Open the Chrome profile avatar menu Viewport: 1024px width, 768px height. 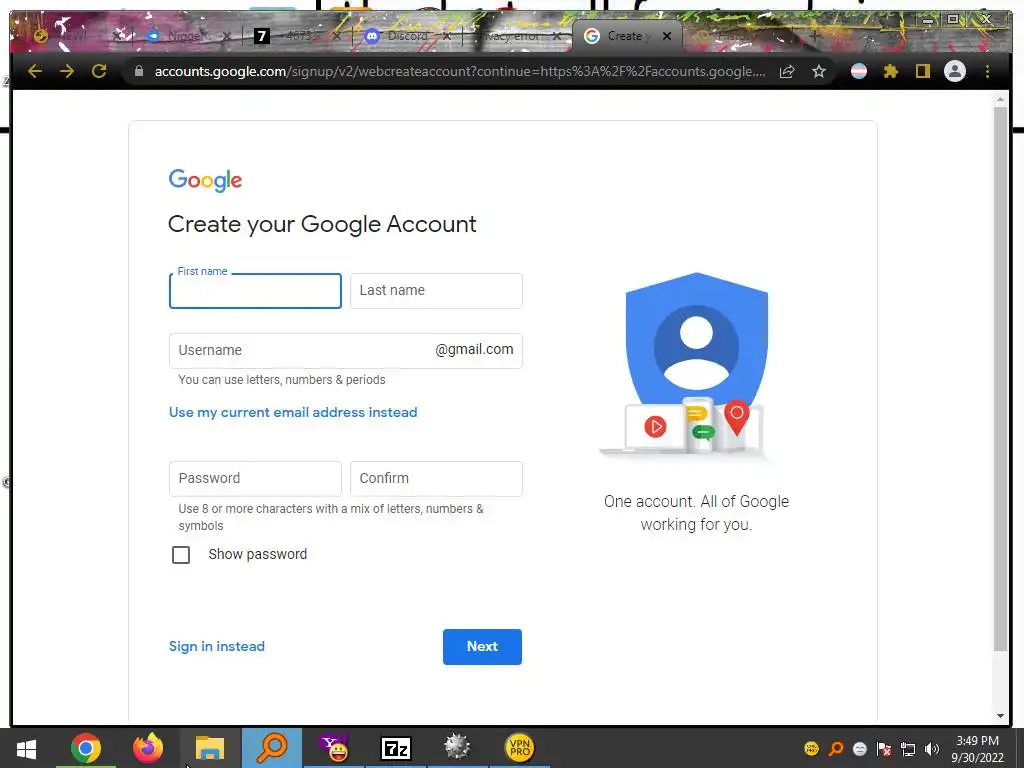pyautogui.click(x=955, y=71)
